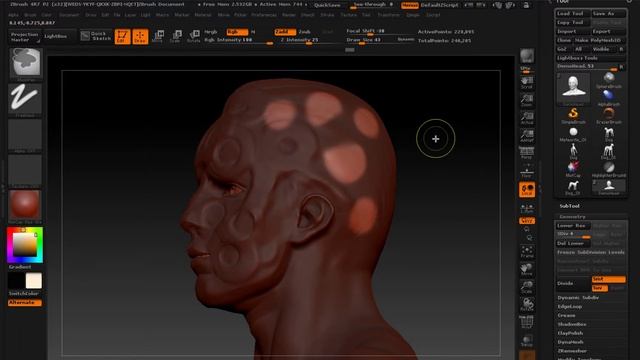Screen dimensions: 640x360
Task: Open the Freehand stroke selector
Action: coord(25,100)
